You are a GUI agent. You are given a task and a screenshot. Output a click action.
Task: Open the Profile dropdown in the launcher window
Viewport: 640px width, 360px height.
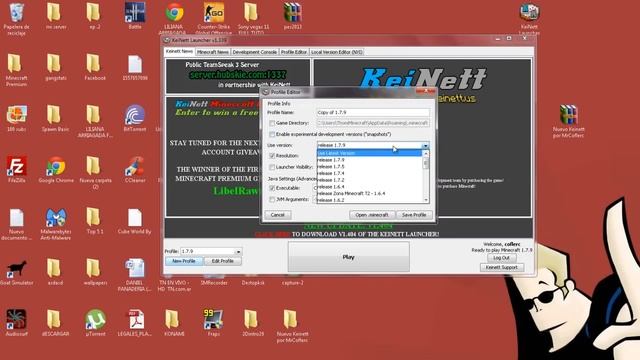click(238, 251)
